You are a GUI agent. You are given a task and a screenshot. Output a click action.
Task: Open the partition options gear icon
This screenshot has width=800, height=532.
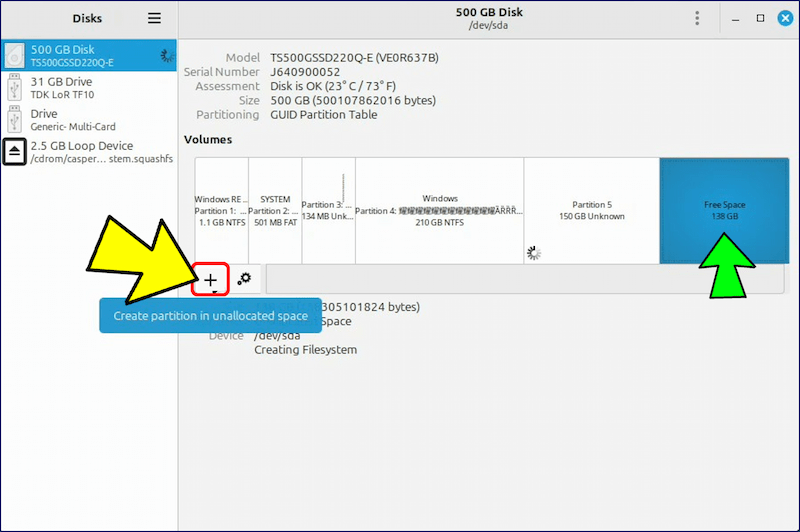[244, 280]
